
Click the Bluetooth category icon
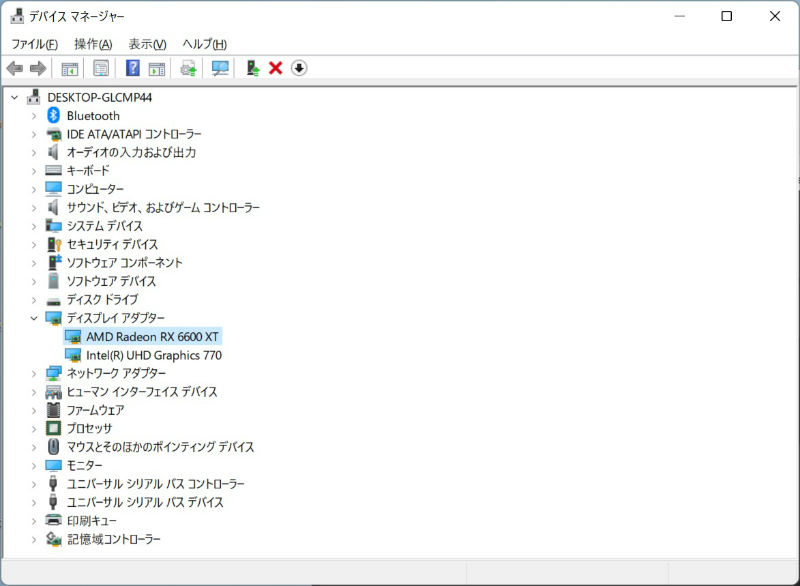pyautogui.click(x=54, y=115)
